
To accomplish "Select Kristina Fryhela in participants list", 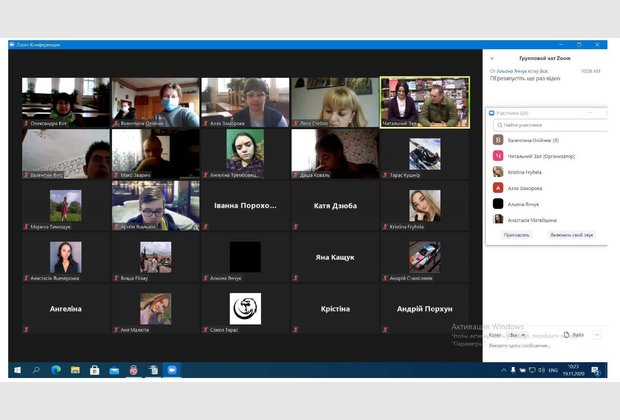I will (x=548, y=172).
